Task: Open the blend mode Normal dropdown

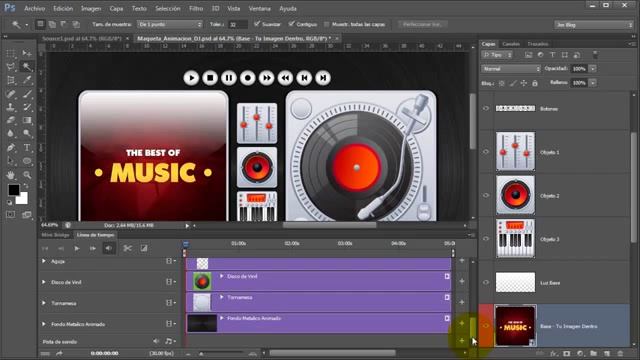Action: 511,69
